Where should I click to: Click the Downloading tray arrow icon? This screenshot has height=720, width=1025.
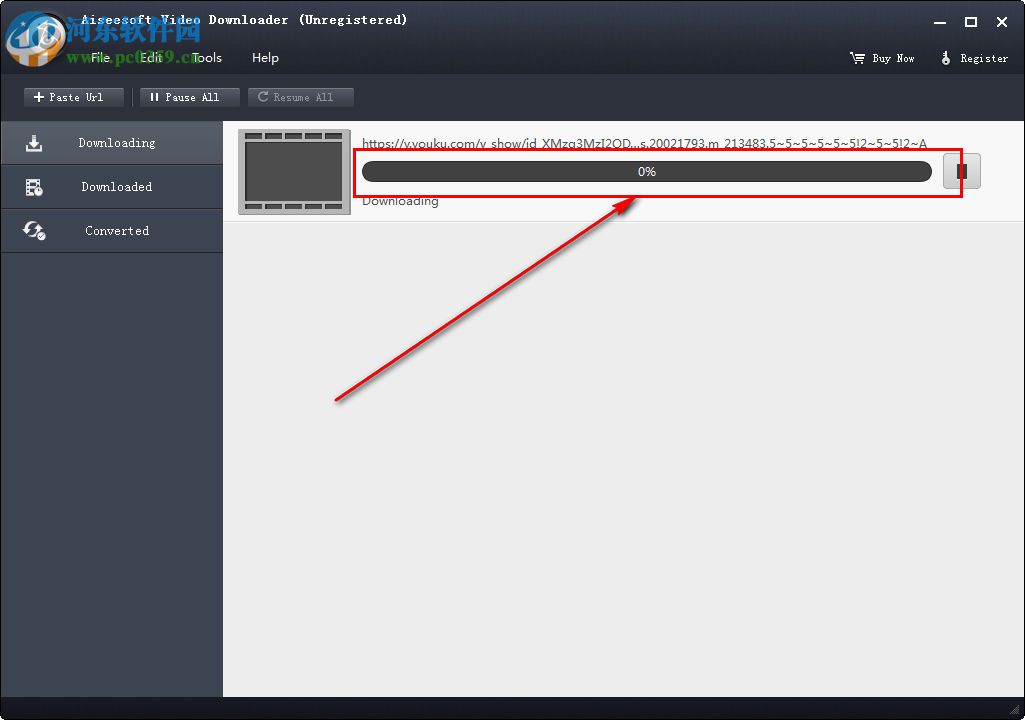(x=34, y=143)
